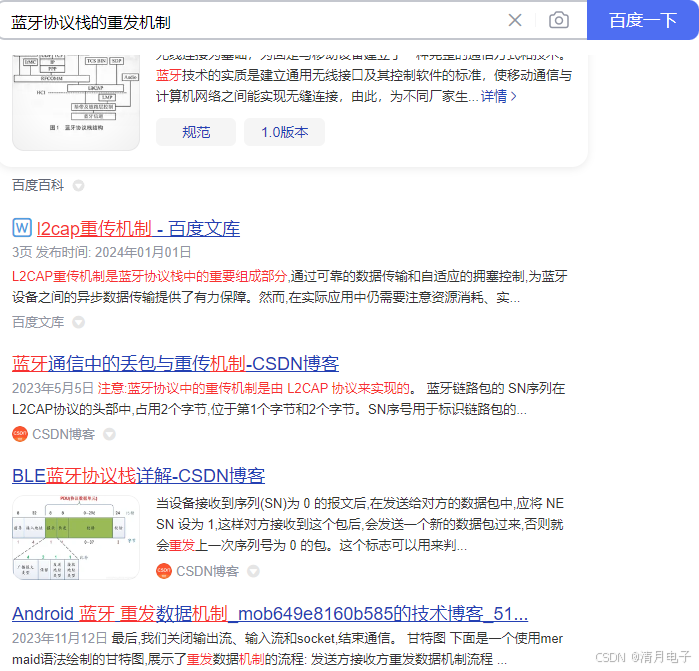Image resolution: width=699 pixels, height=671 pixels.
Task: Click the snippet starting 当设备接收到序列(SN)为 0 的报文后
Action: pyautogui.click(x=360, y=524)
